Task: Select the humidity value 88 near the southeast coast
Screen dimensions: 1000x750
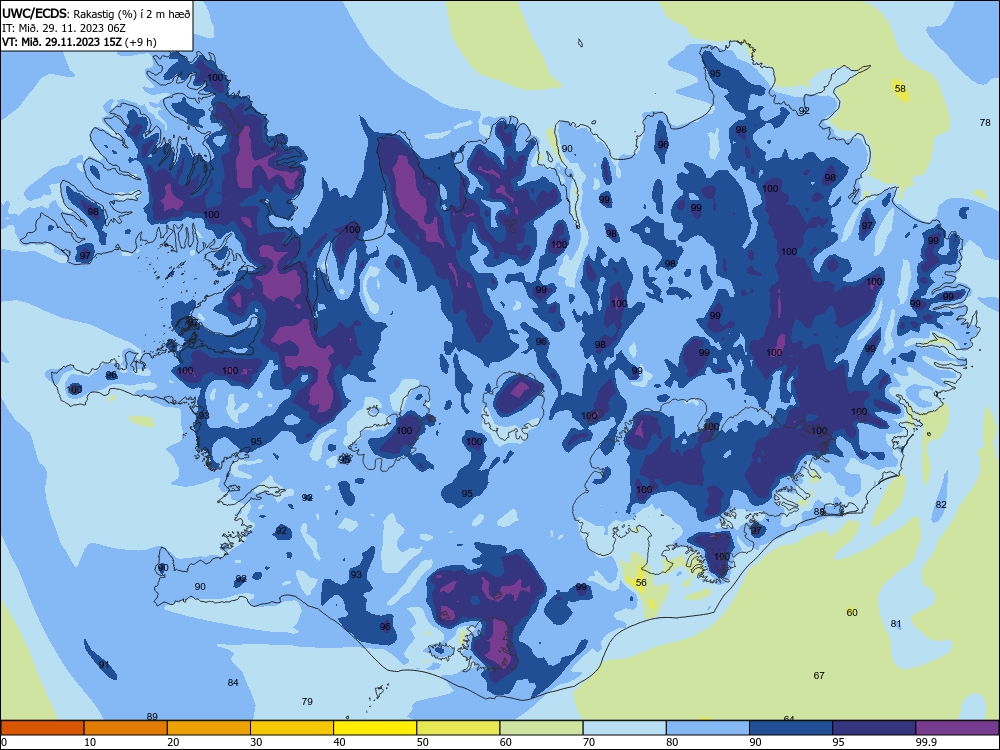Action: pyautogui.click(x=819, y=511)
